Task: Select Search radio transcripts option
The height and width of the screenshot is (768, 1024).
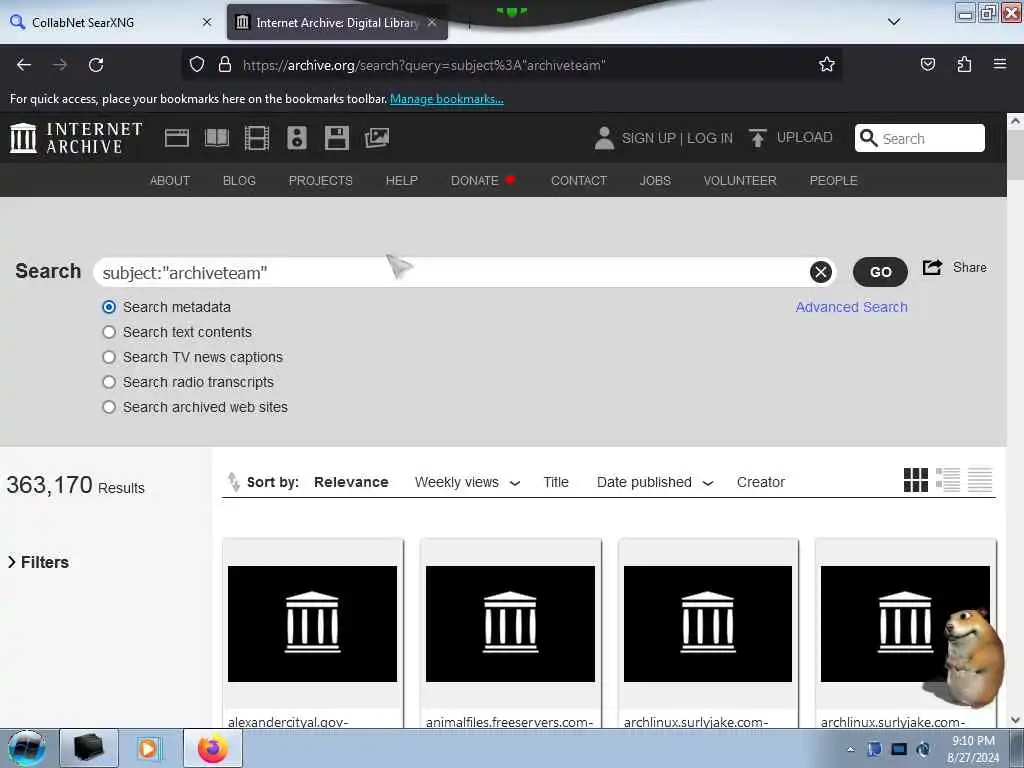Action: [109, 382]
